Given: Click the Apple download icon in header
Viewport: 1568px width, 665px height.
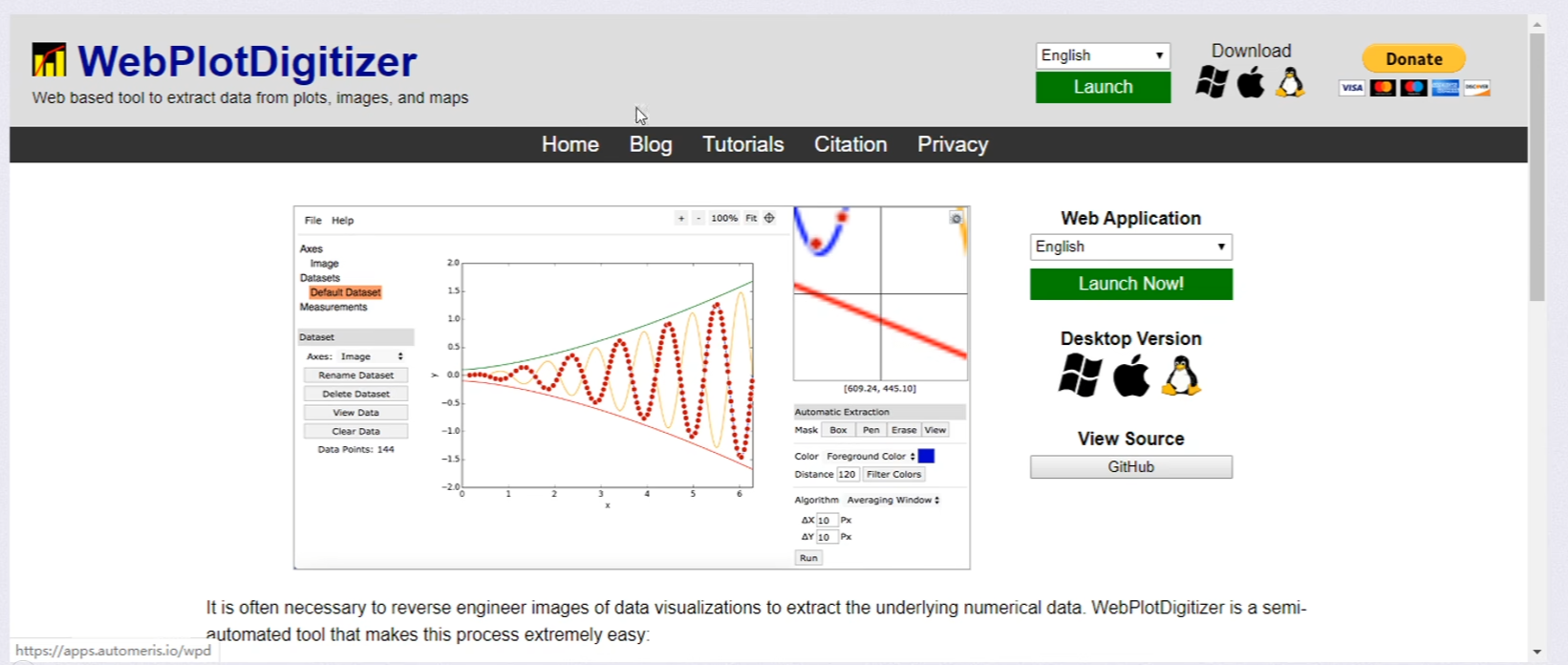Looking at the screenshot, I should [x=1251, y=83].
